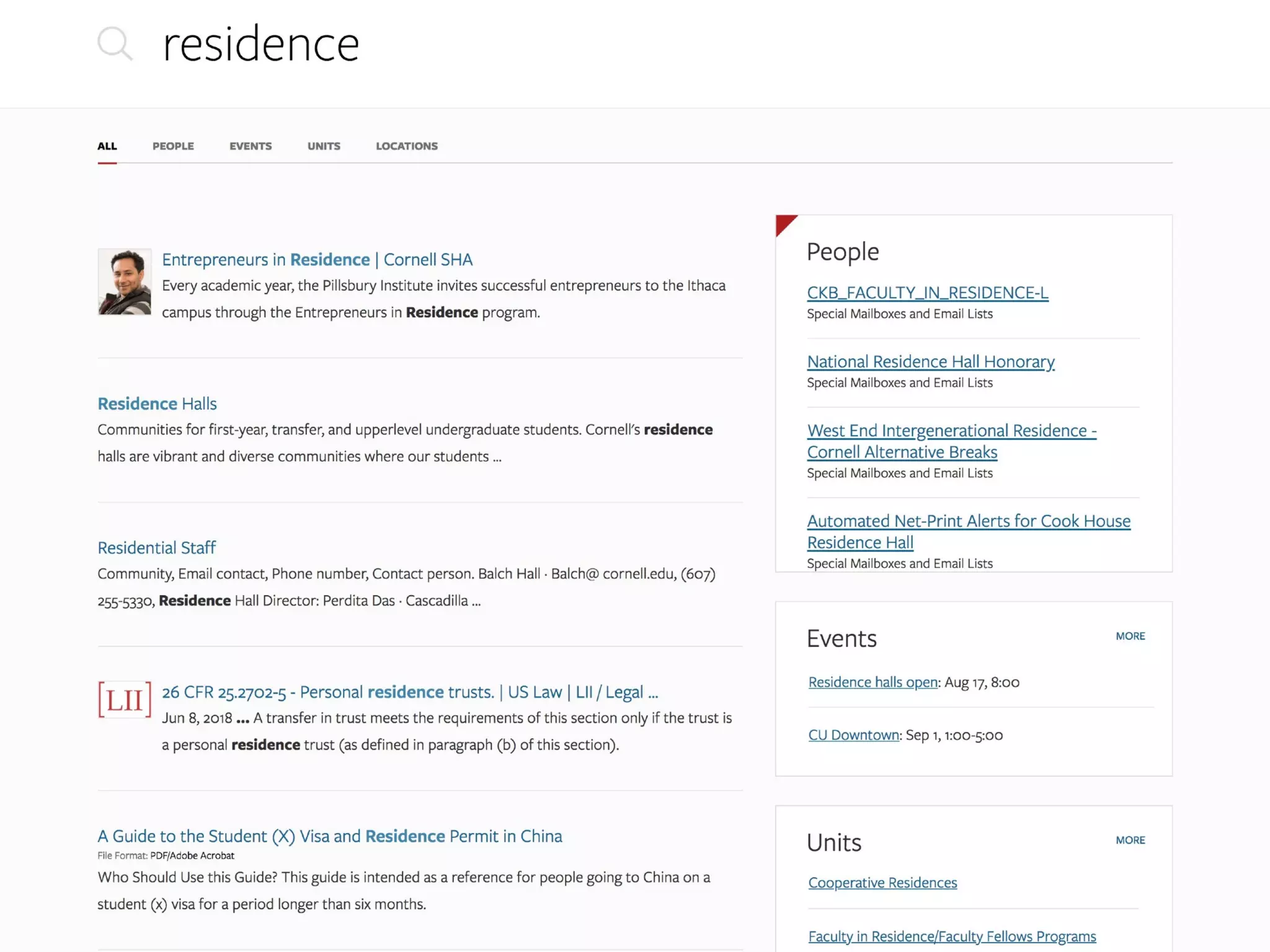Open Cooperative Residences unit link
The image size is (1270, 952).
pos(882,883)
